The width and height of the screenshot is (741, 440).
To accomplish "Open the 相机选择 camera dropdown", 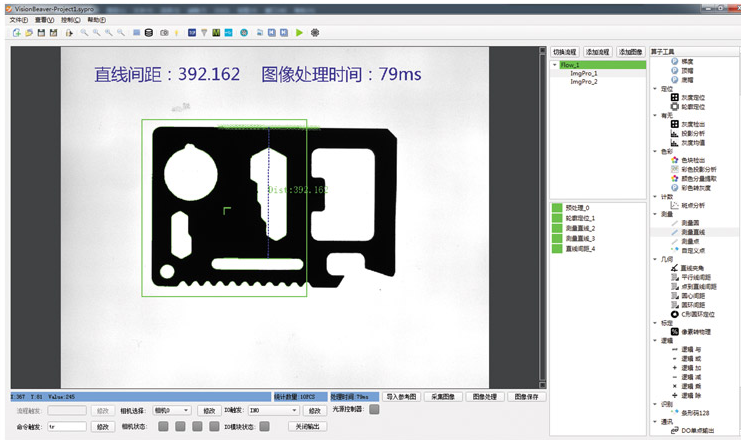I will click(172, 410).
